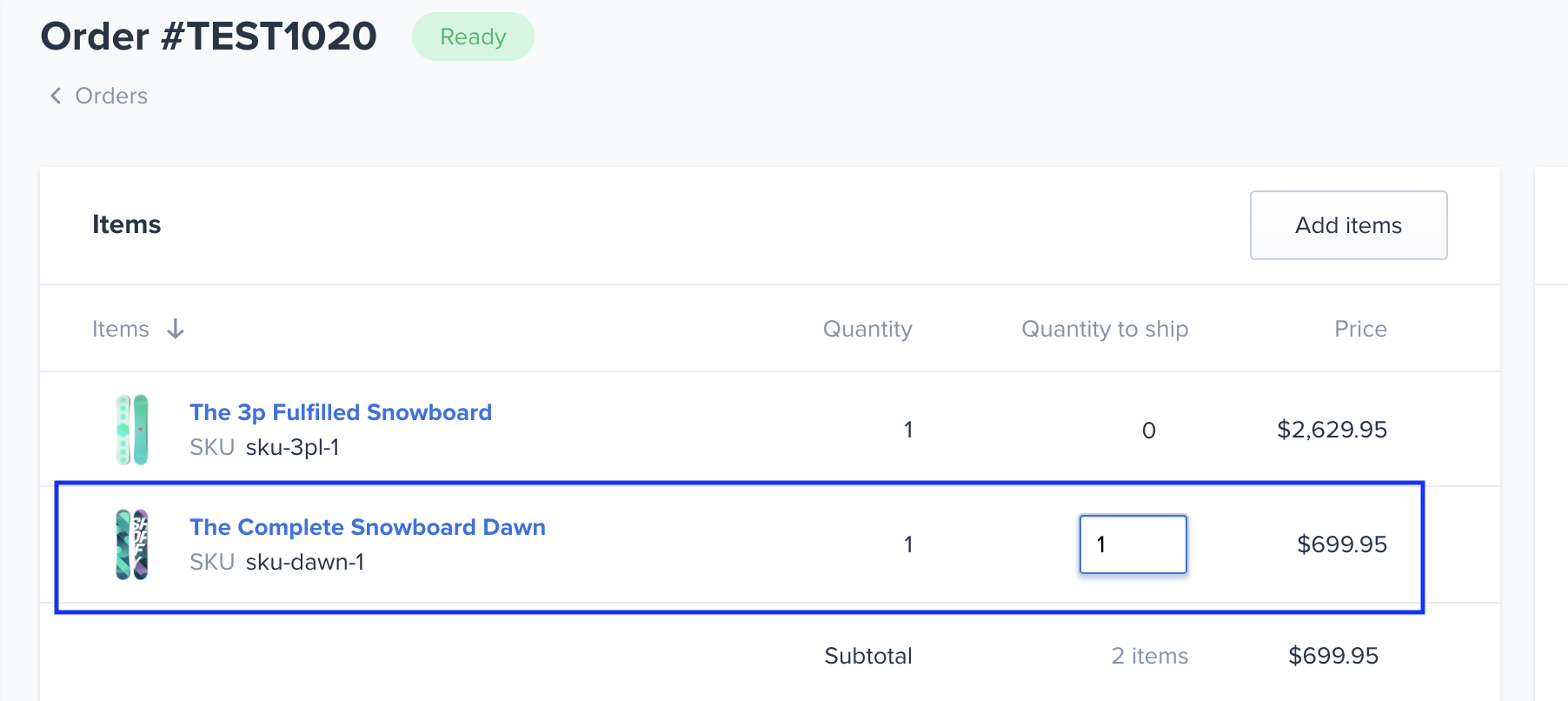Click the Add items button
The height and width of the screenshot is (701, 1568).
[1348, 225]
